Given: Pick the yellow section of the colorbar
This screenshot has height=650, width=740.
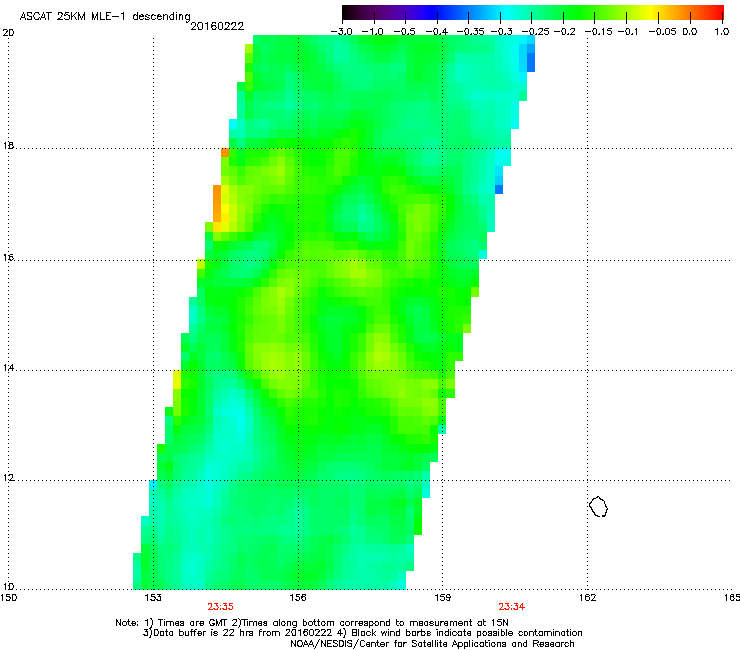Looking at the screenshot, I should pos(654,13).
